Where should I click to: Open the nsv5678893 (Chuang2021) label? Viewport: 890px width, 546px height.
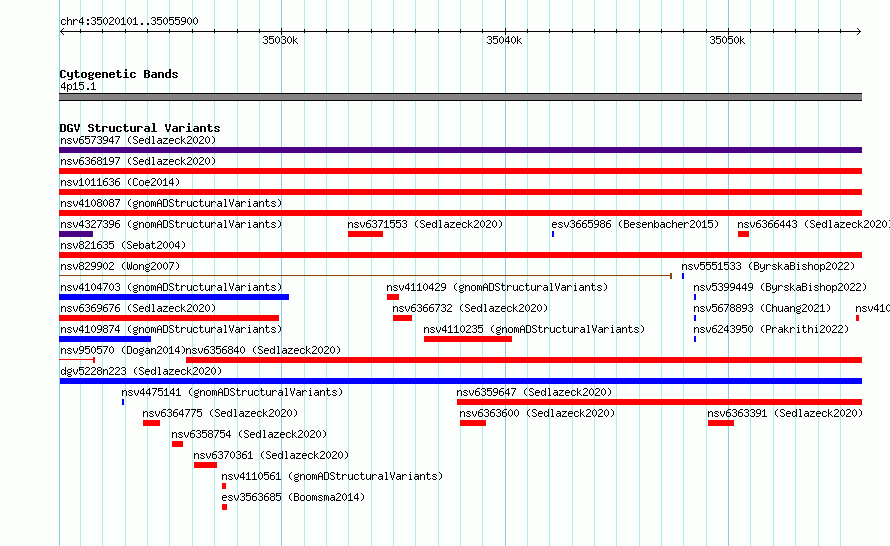[x=762, y=308]
